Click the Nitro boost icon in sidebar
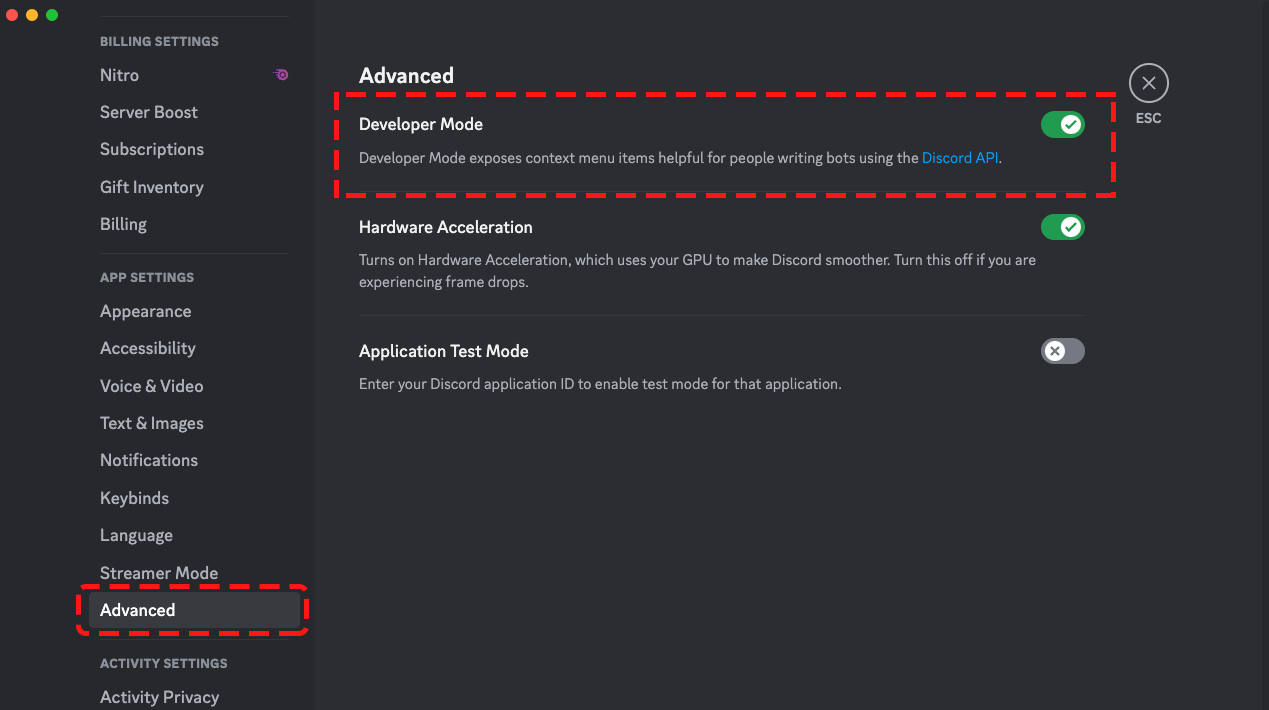This screenshot has height=710, width=1269. [x=281, y=74]
